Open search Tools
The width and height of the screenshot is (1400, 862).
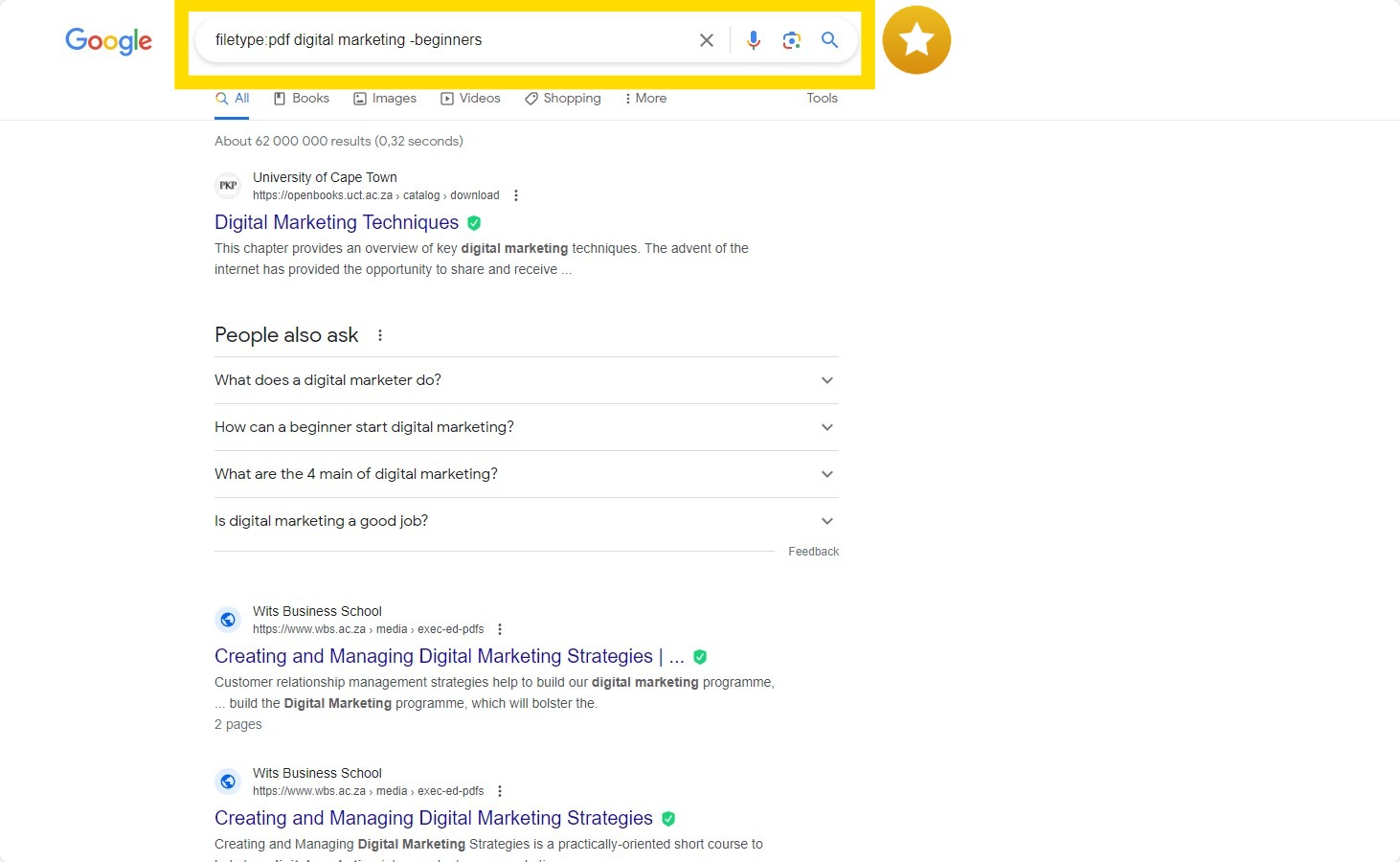(822, 98)
